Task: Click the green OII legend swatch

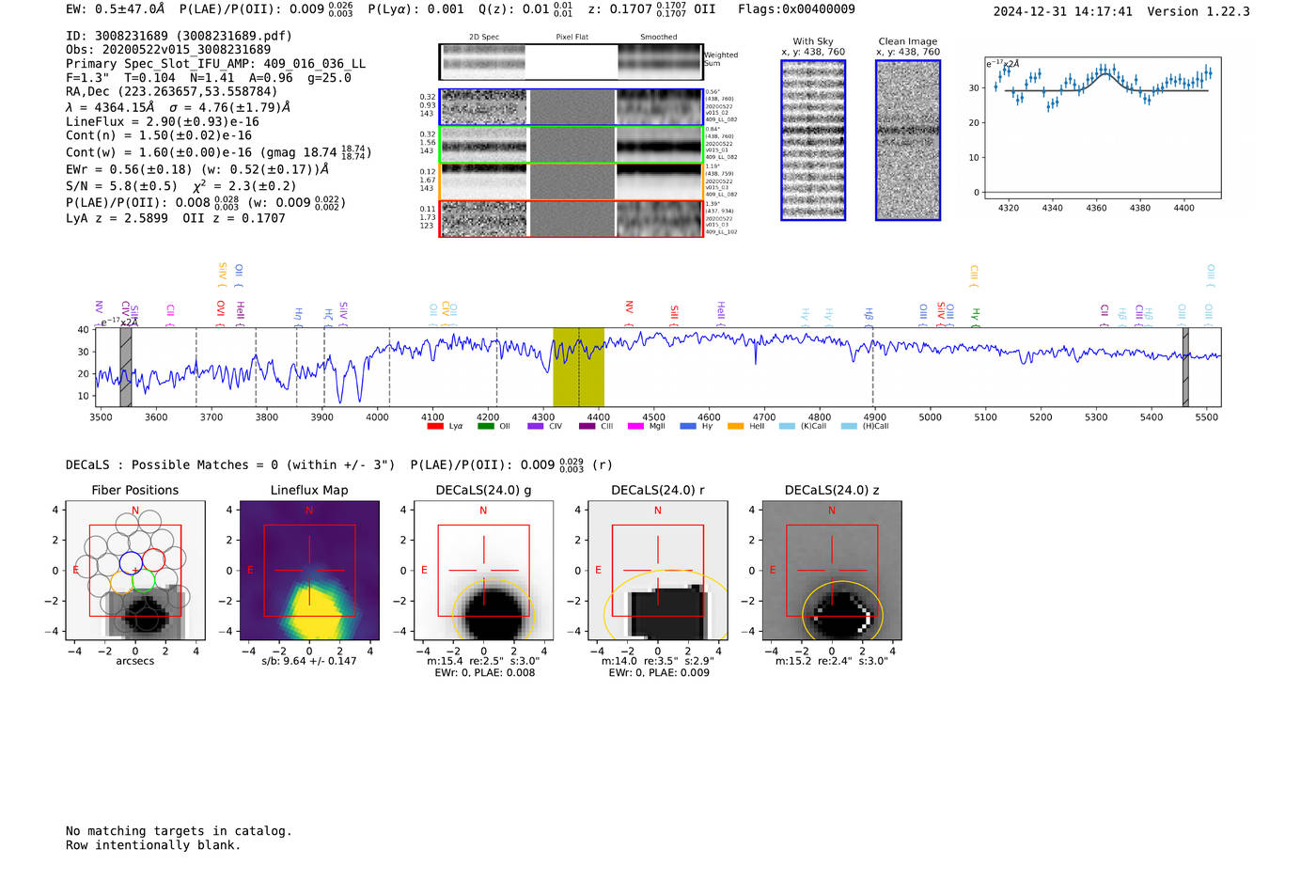Action: point(485,427)
